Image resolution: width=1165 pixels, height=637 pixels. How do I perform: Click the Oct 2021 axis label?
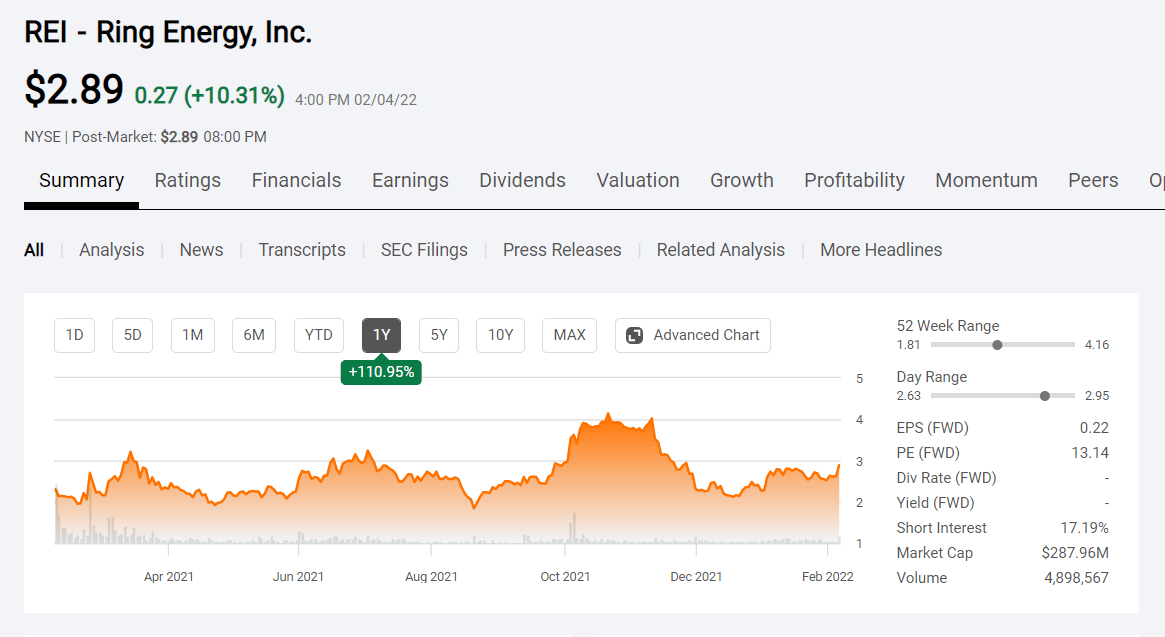click(x=565, y=577)
